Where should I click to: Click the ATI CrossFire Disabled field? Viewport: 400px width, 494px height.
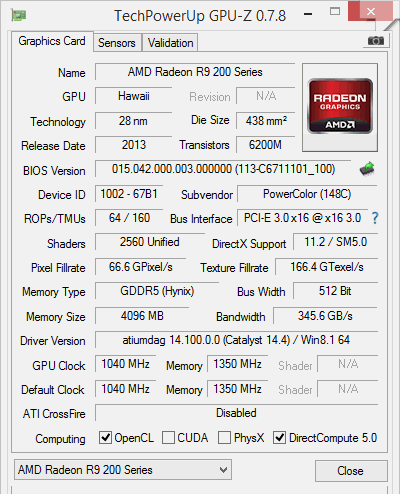(x=236, y=413)
